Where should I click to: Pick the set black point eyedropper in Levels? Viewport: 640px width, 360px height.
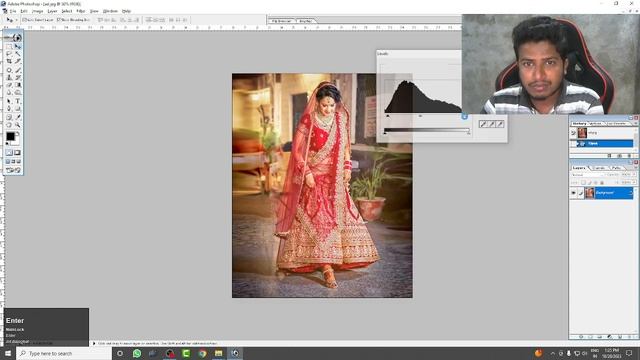pos(483,124)
